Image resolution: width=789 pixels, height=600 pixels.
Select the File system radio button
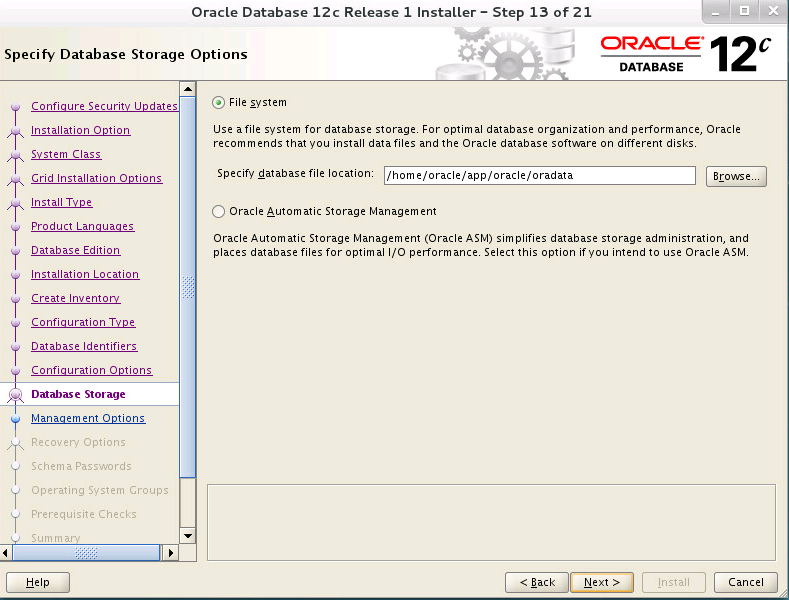click(x=218, y=103)
